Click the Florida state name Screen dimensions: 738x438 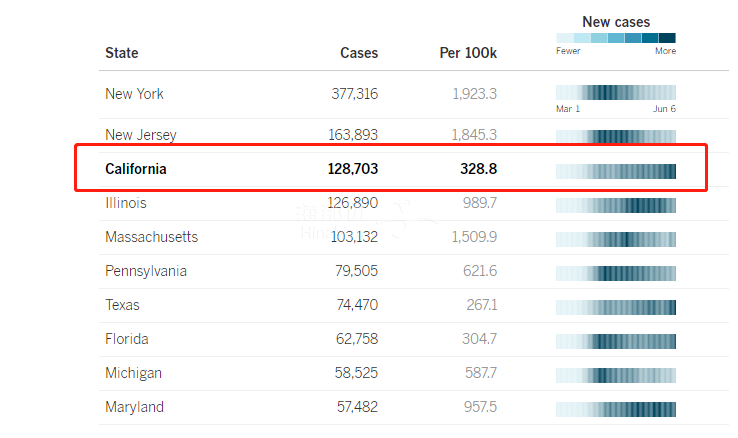point(127,339)
